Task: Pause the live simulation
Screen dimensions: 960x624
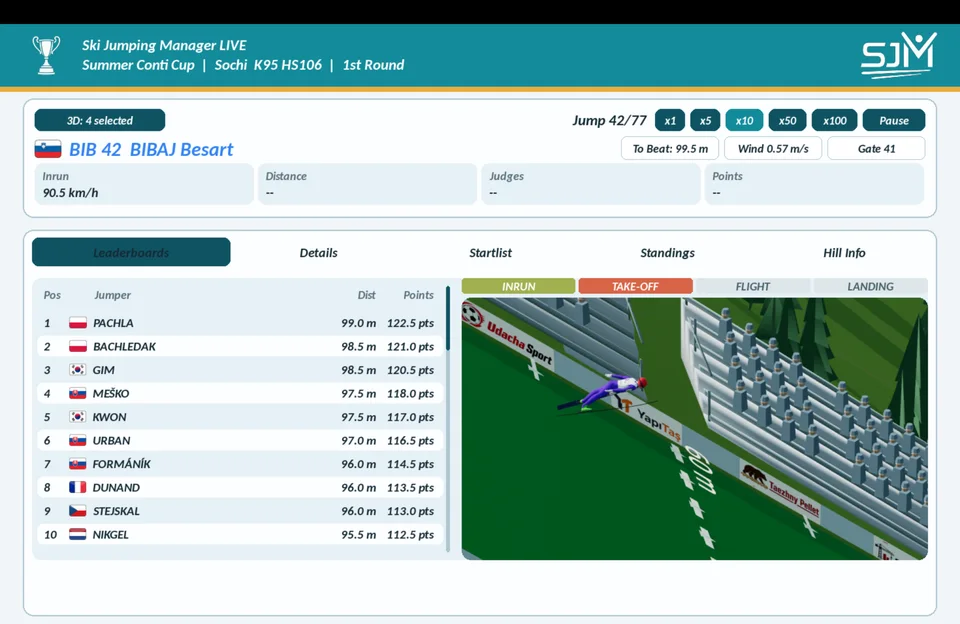Action: (x=894, y=120)
